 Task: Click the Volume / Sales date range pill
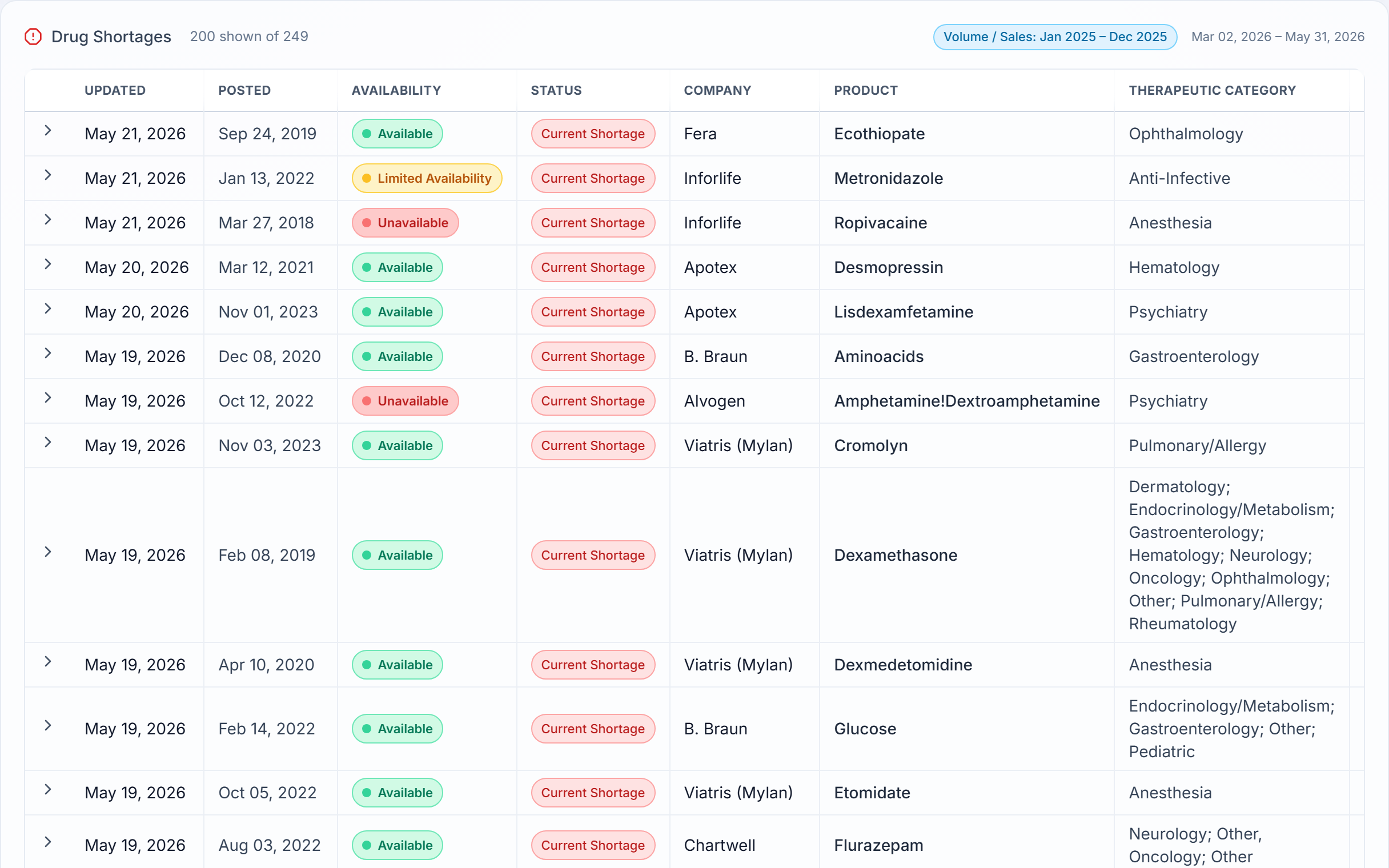pos(1055,37)
